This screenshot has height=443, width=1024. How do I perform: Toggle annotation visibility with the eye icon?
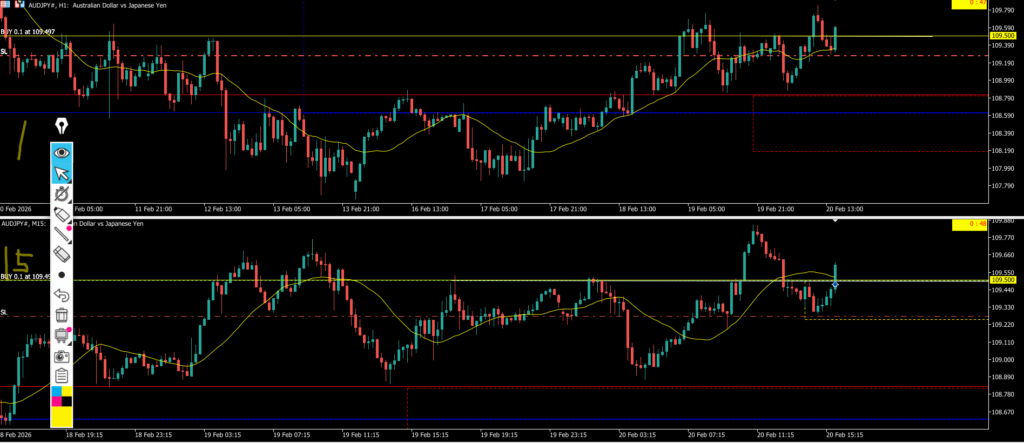click(62, 153)
